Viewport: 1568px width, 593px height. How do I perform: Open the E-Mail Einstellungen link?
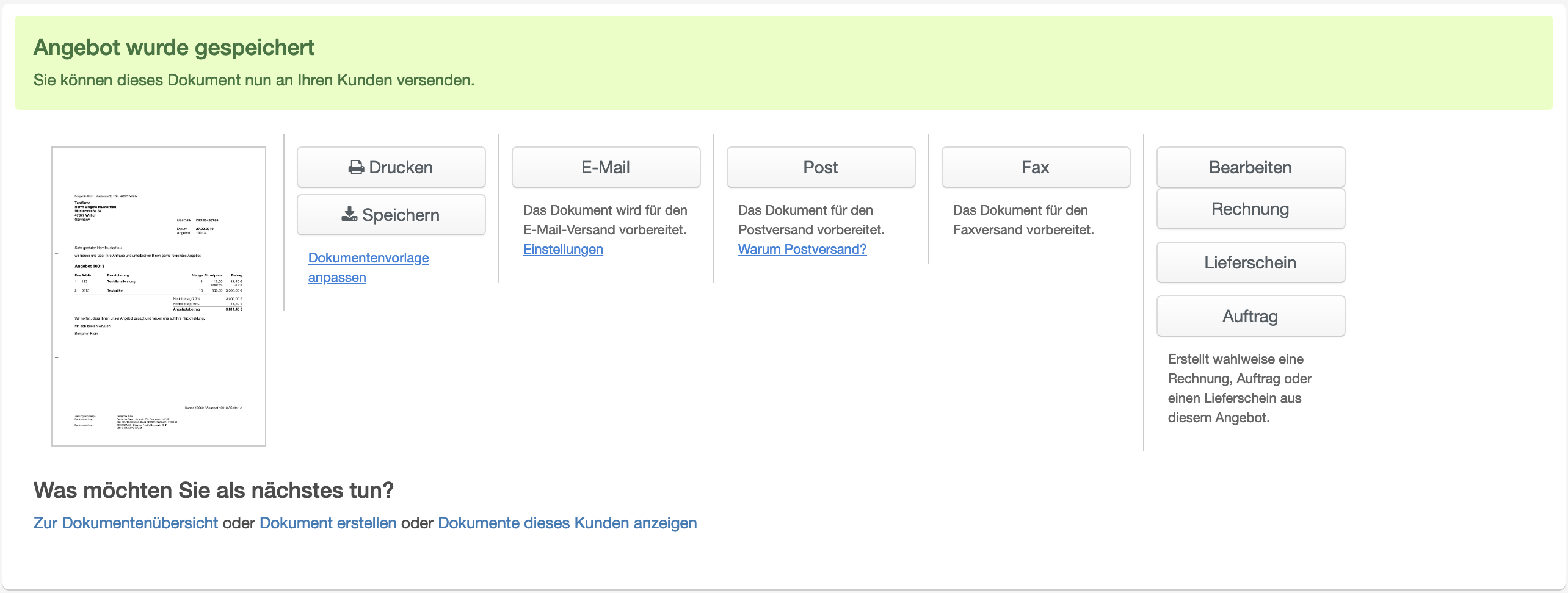click(563, 249)
